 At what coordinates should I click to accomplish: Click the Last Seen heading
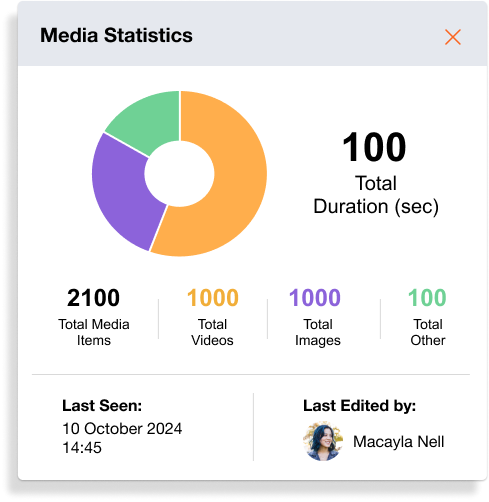pos(102,406)
